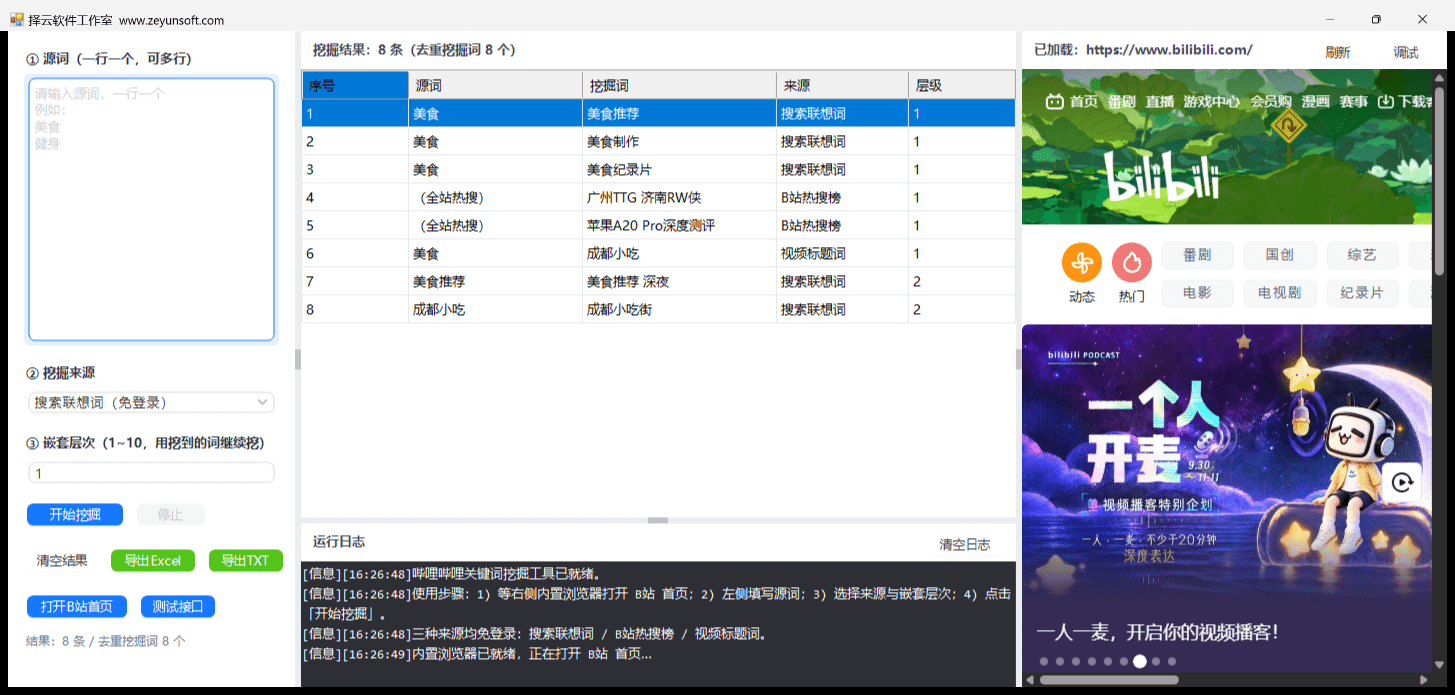Image resolution: width=1455 pixels, height=695 pixels.
Task: Select the 纪录片 category chip
Action: point(1362,293)
